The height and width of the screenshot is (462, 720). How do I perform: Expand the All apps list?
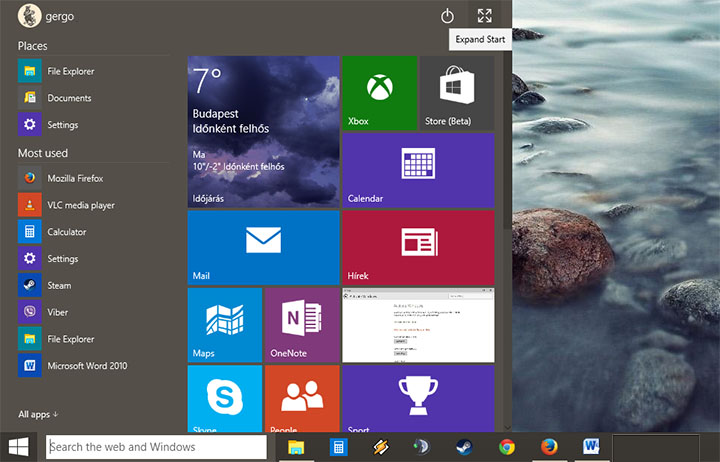click(38, 414)
